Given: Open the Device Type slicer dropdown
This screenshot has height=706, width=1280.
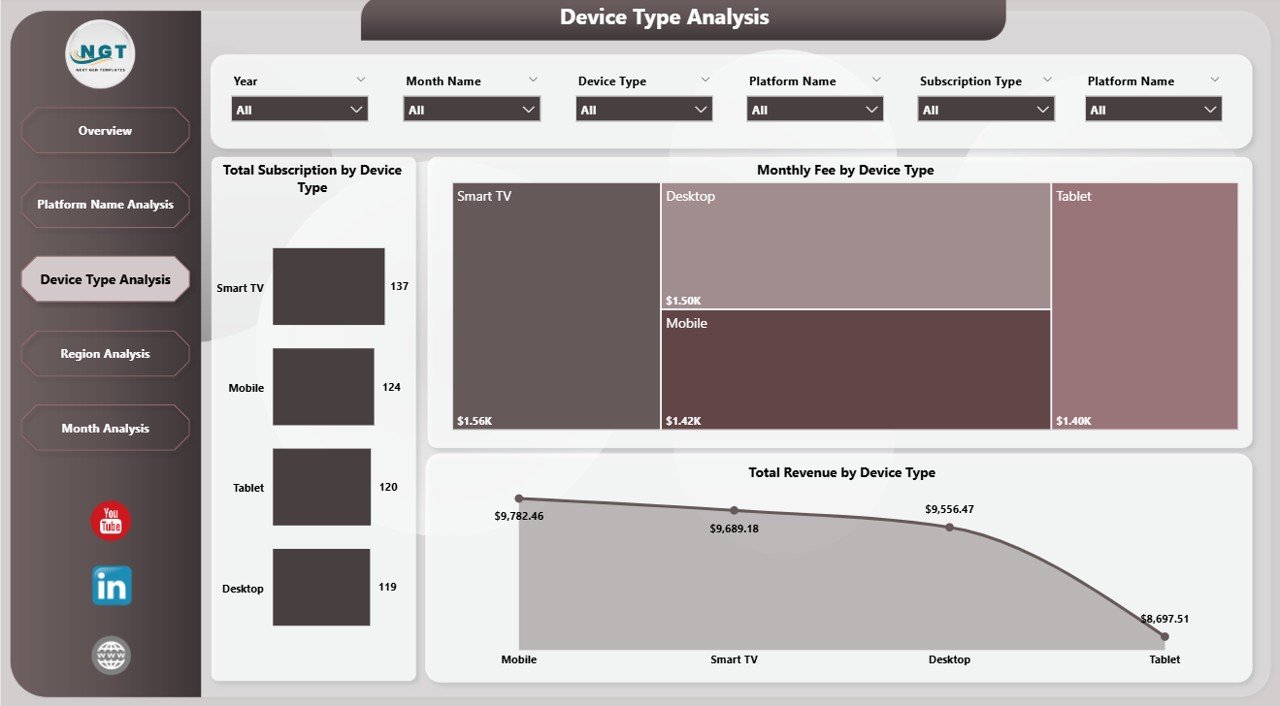Looking at the screenshot, I should [x=643, y=108].
